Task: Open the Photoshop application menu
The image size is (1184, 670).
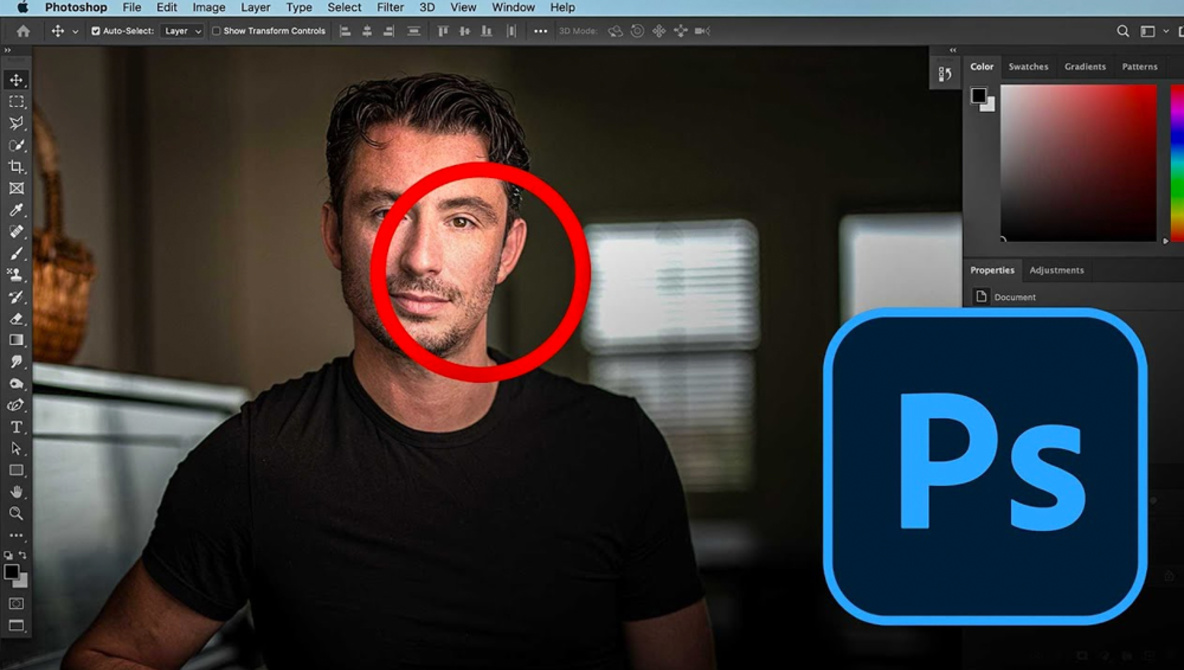Action: 76,8
